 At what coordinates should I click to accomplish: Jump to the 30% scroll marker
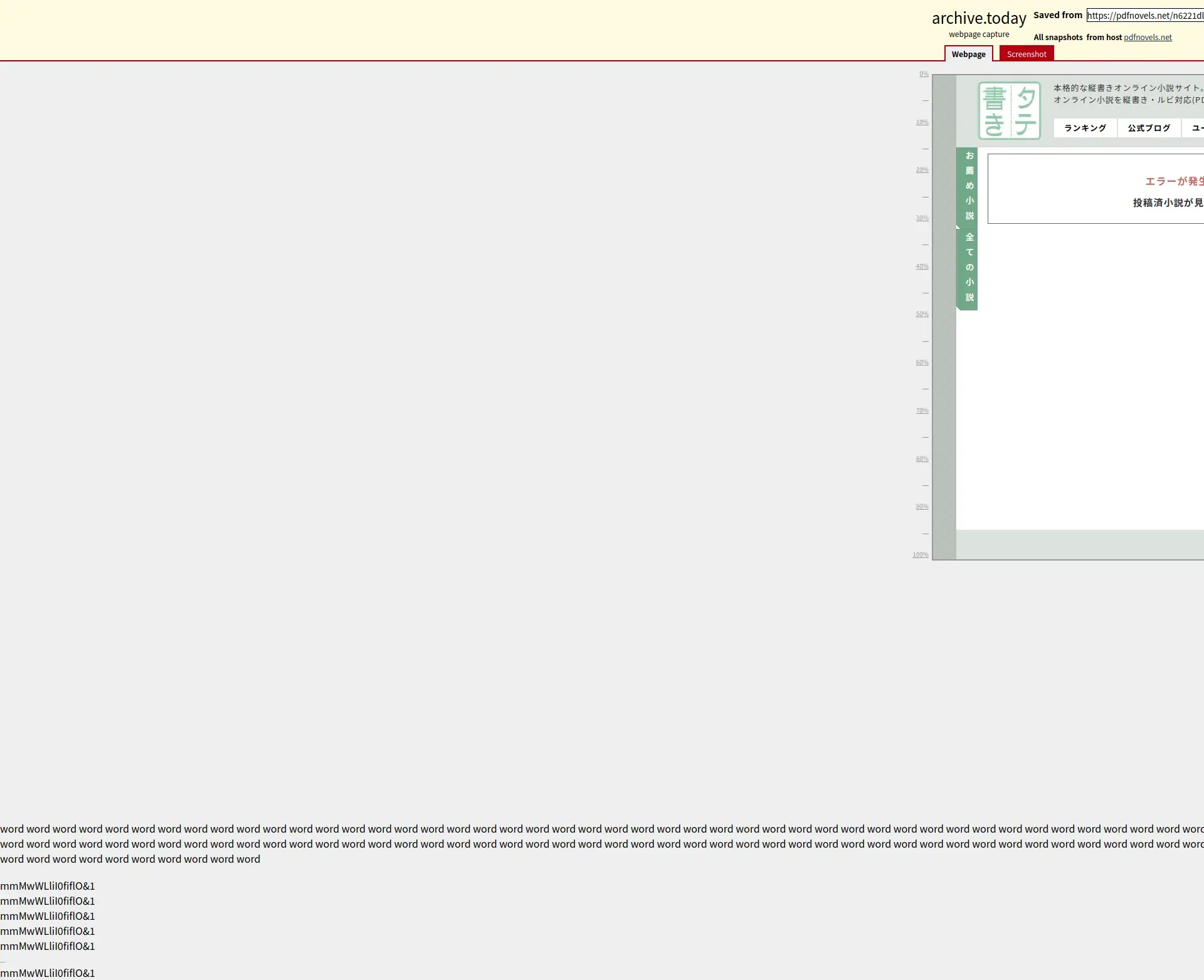(922, 218)
